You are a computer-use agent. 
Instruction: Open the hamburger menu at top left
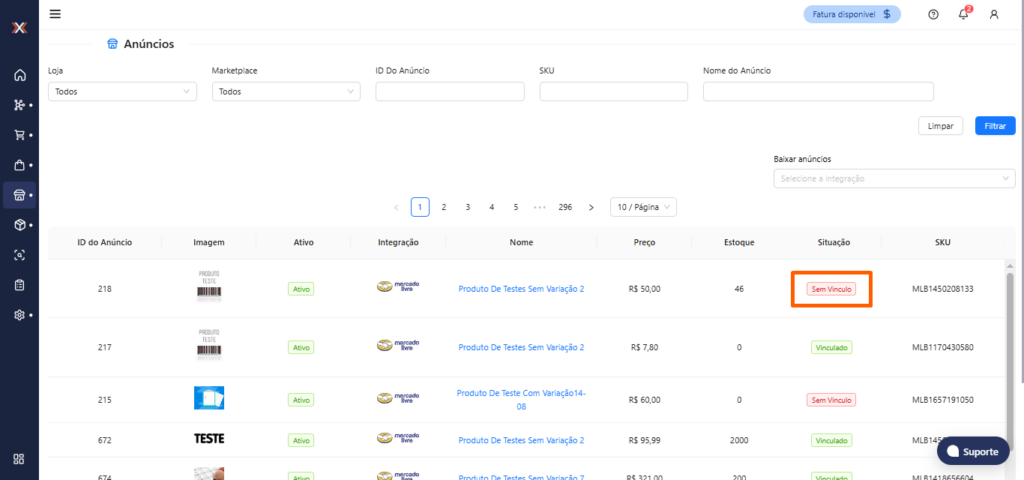[55, 14]
